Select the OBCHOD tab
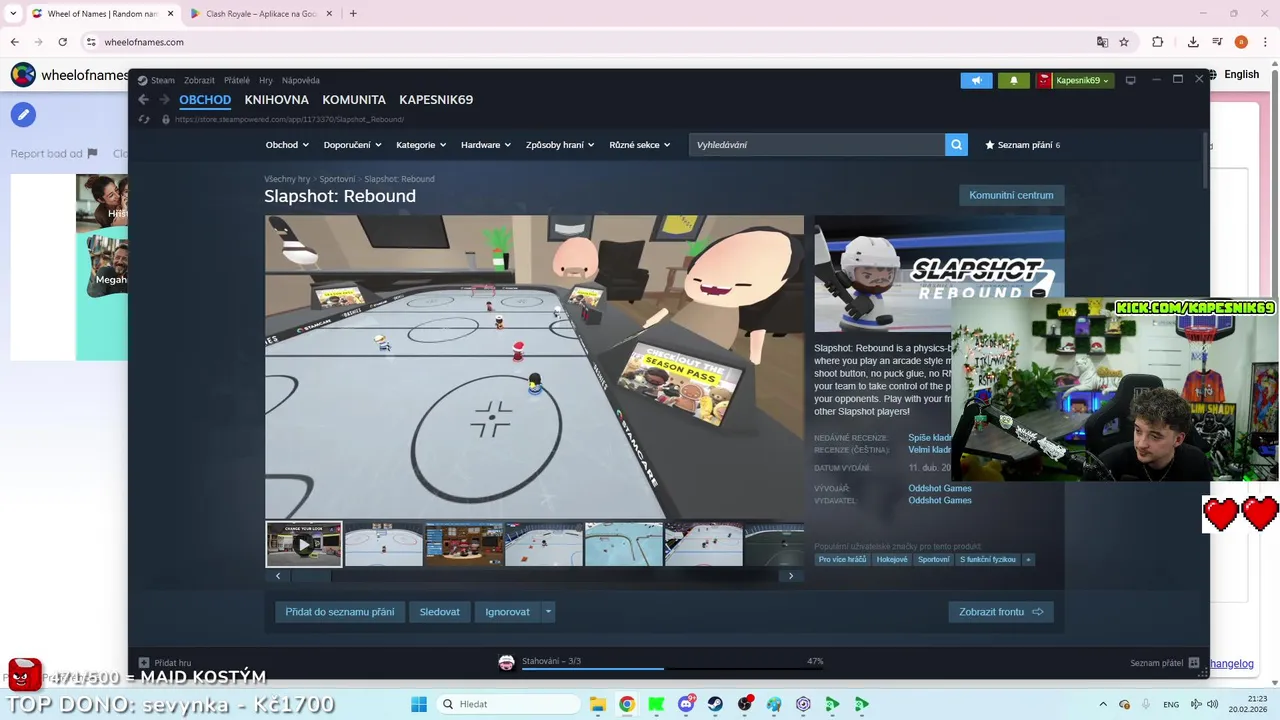Viewport: 1280px width, 720px height. pyautogui.click(x=205, y=100)
